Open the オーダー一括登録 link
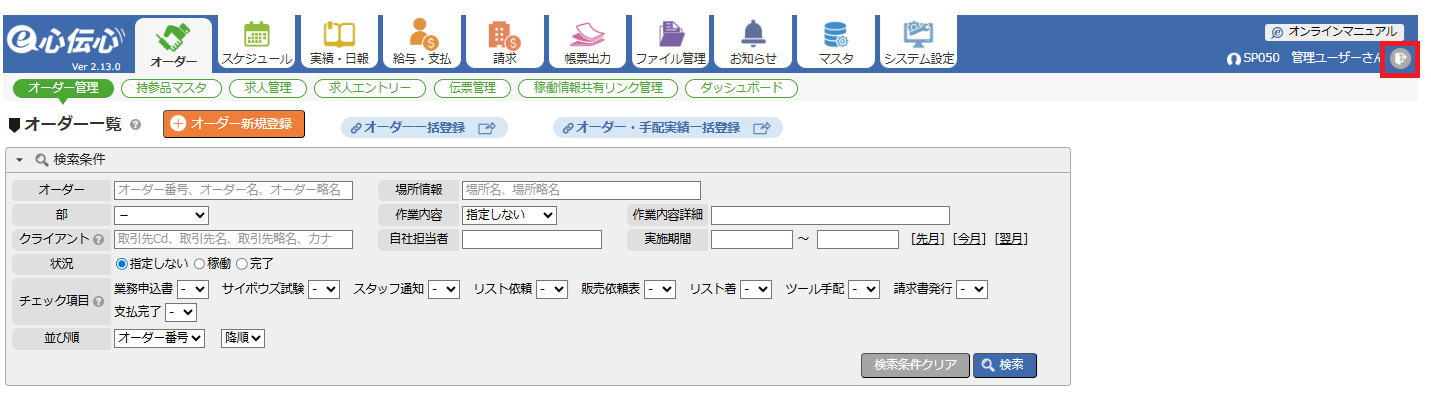Image resolution: width=1431 pixels, height=395 pixels. coord(425,128)
